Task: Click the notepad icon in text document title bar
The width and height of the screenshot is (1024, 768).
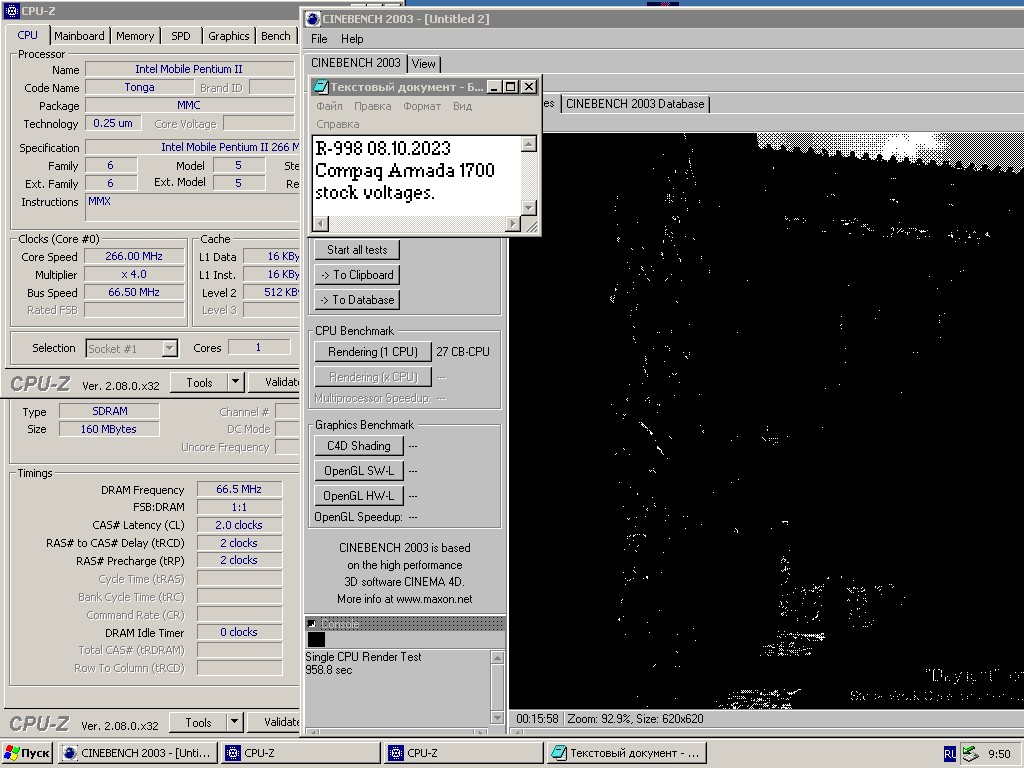Action: coord(320,87)
